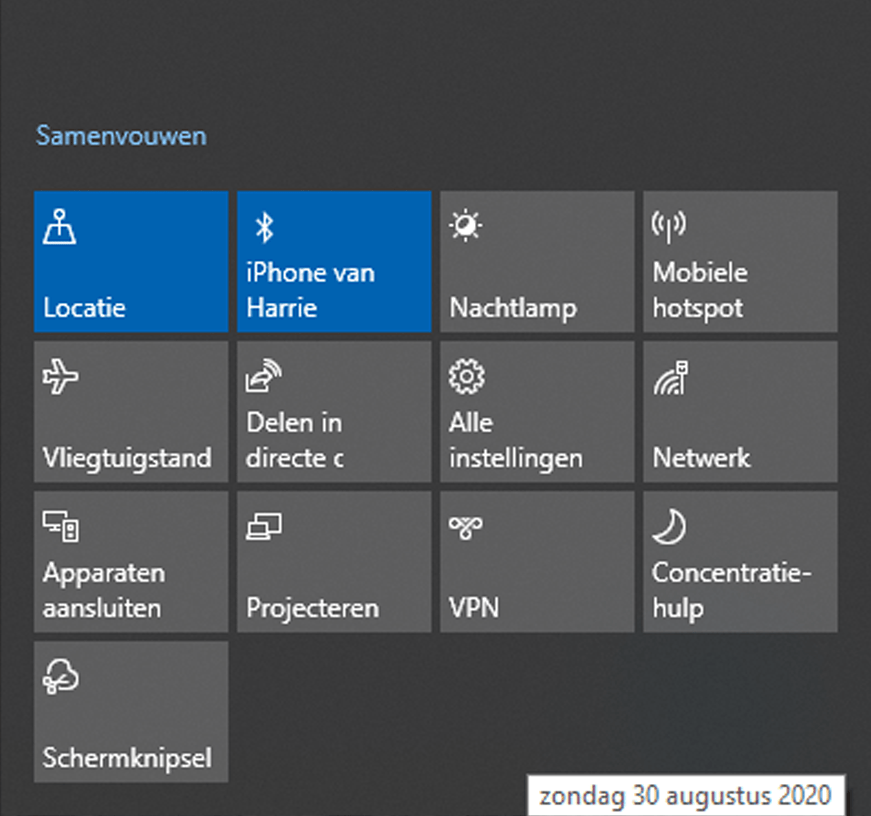Click the moon icon for Concentratiehulp
Image resolution: width=871 pixels, height=816 pixels.
point(669,527)
